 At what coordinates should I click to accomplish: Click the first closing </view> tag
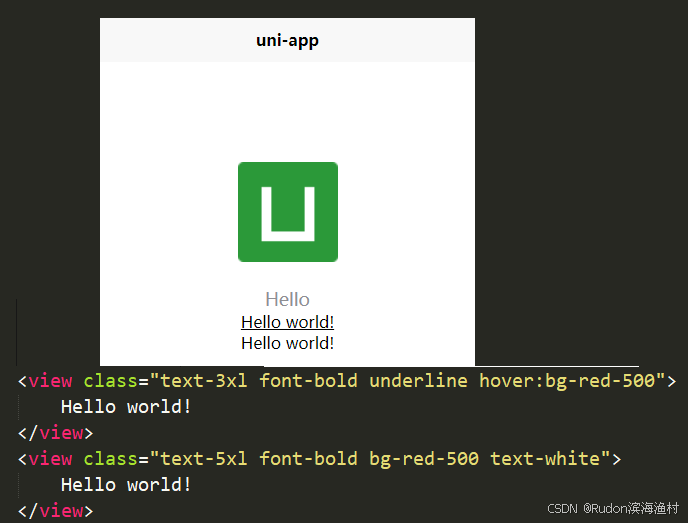click(x=56, y=433)
